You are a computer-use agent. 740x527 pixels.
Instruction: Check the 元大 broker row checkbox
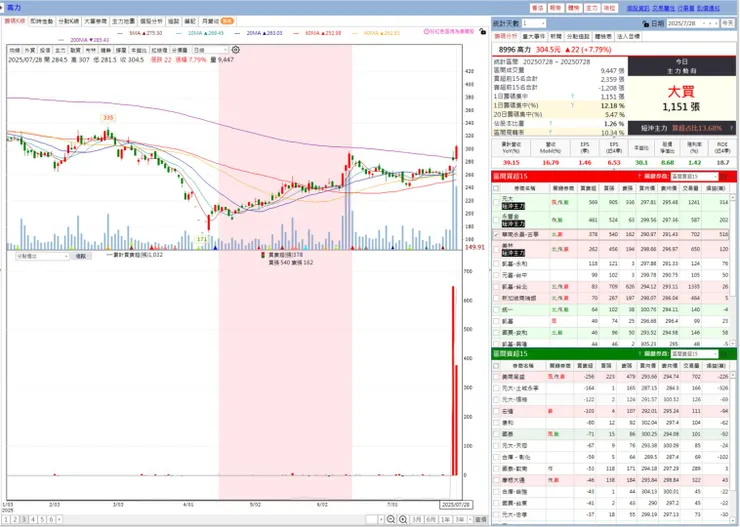pyautogui.click(x=496, y=202)
